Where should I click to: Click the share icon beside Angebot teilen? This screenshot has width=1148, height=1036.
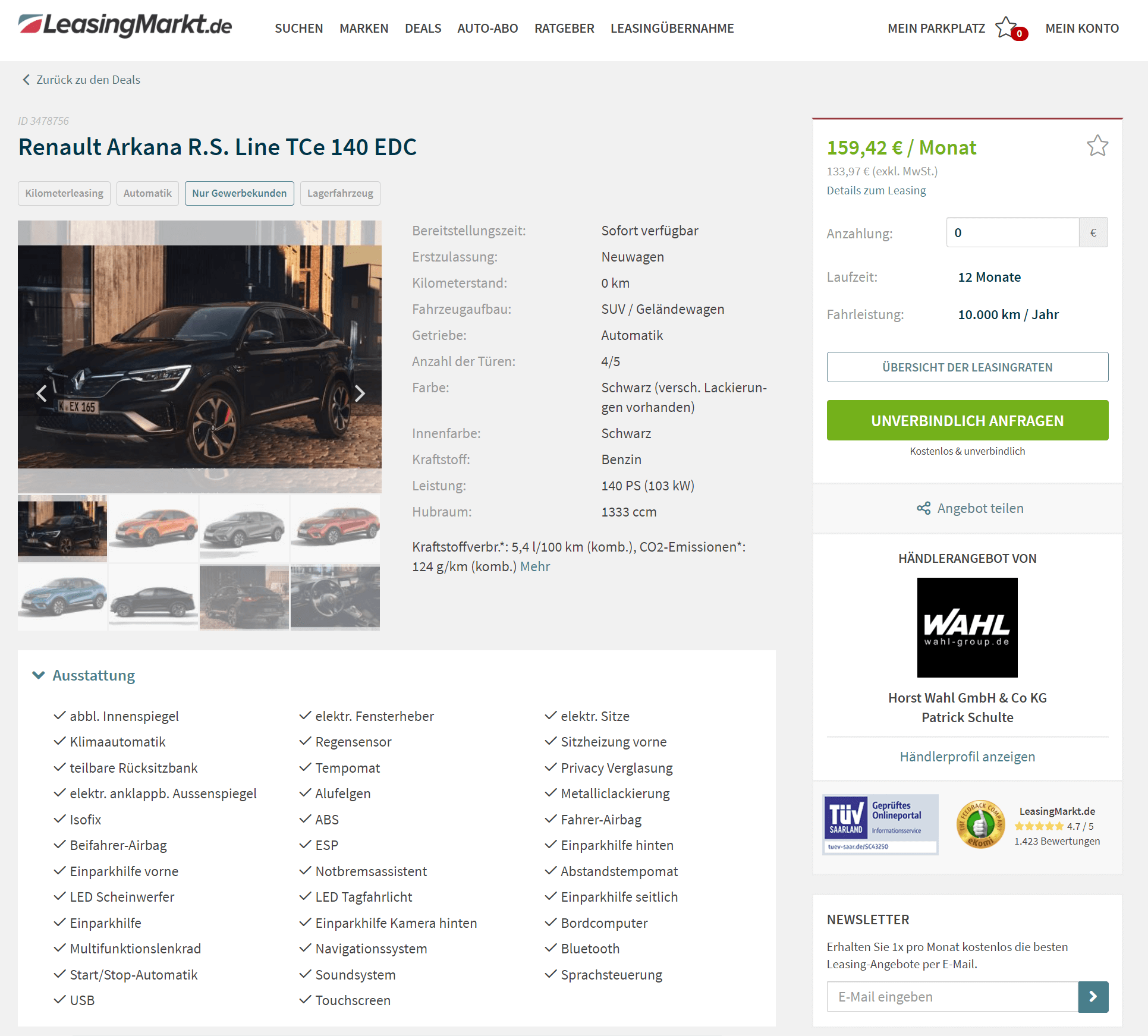pos(923,508)
